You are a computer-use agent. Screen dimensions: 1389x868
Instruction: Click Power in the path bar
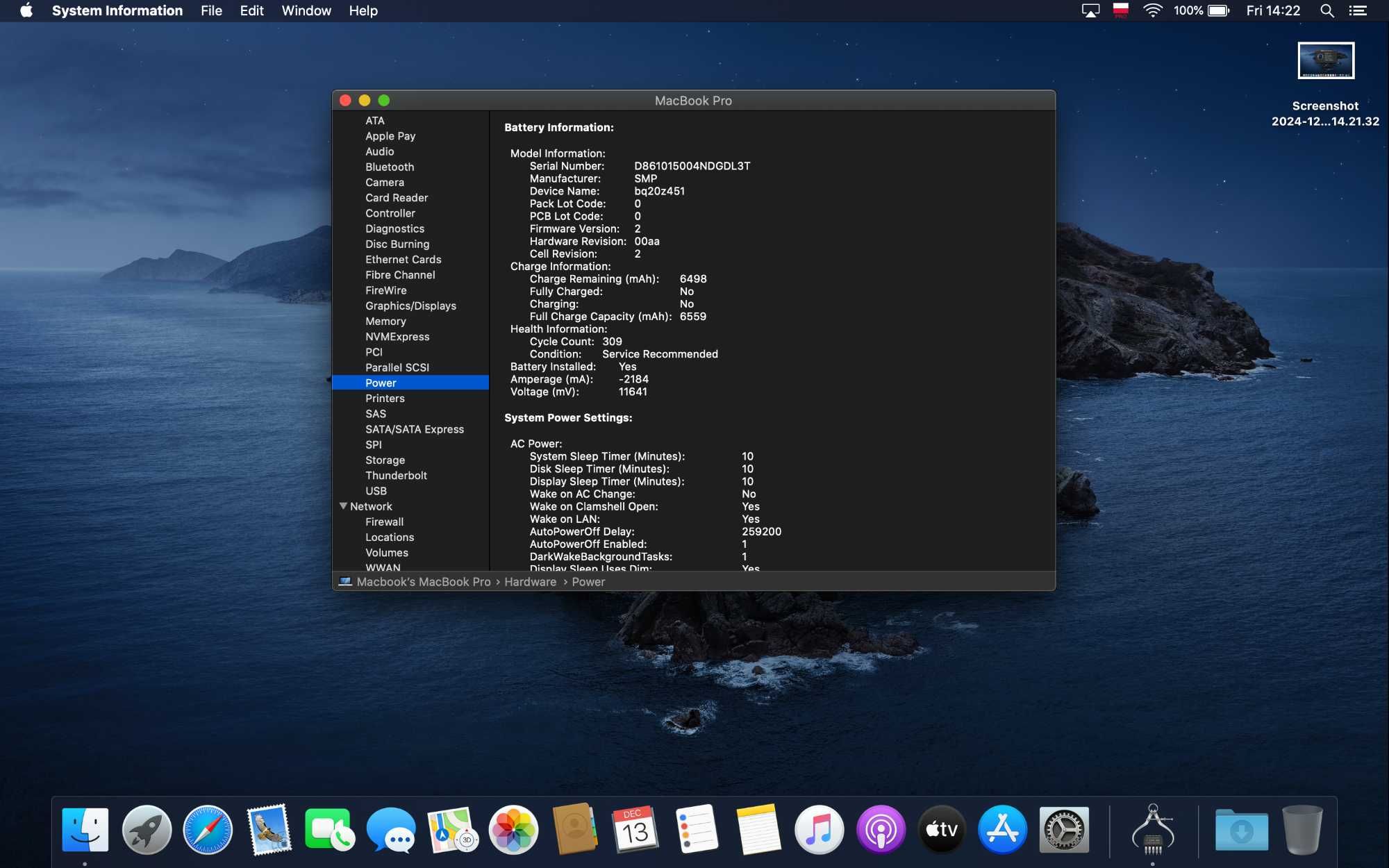588,582
